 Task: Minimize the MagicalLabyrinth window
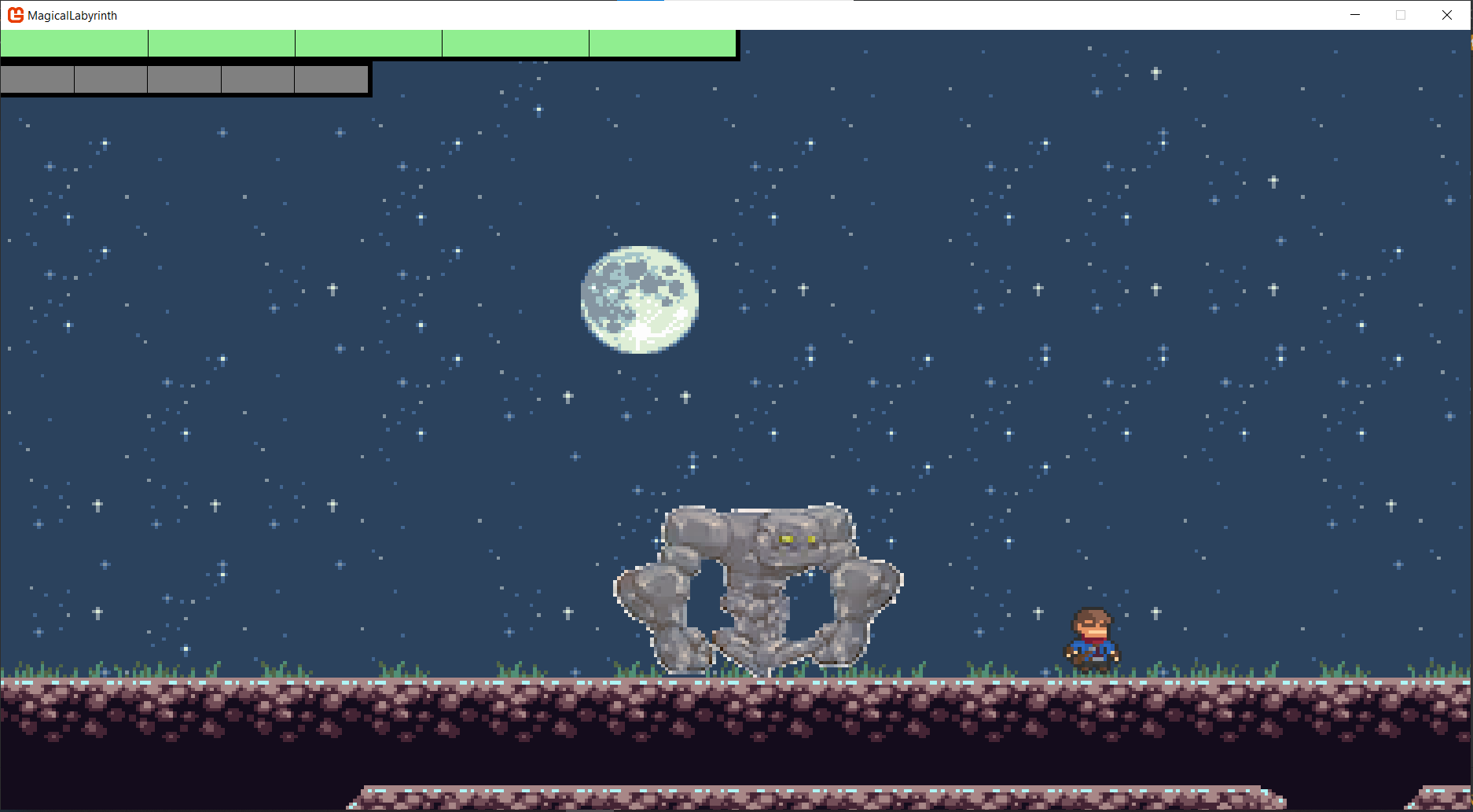coord(1355,15)
